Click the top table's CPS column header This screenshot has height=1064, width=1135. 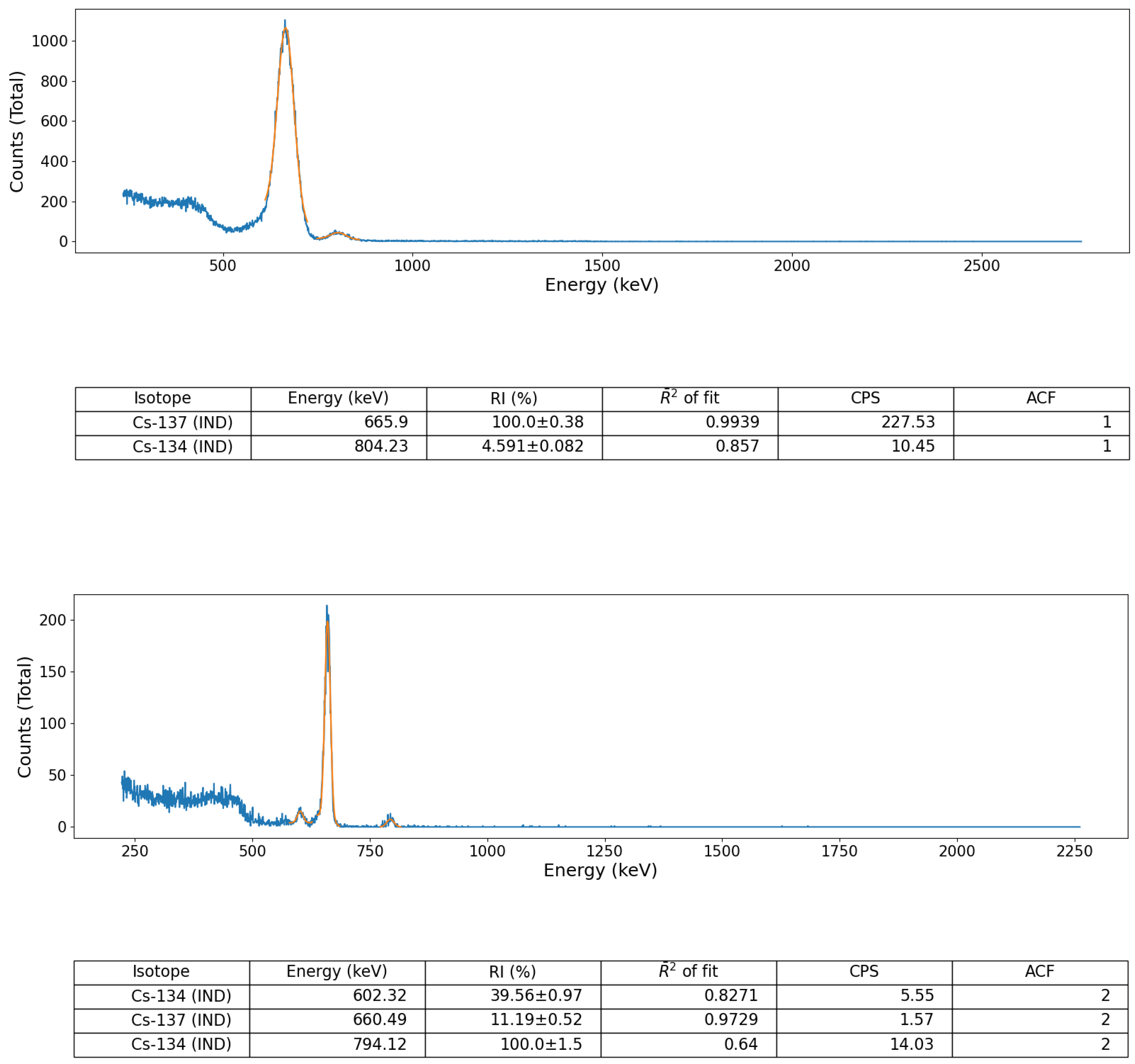click(865, 398)
